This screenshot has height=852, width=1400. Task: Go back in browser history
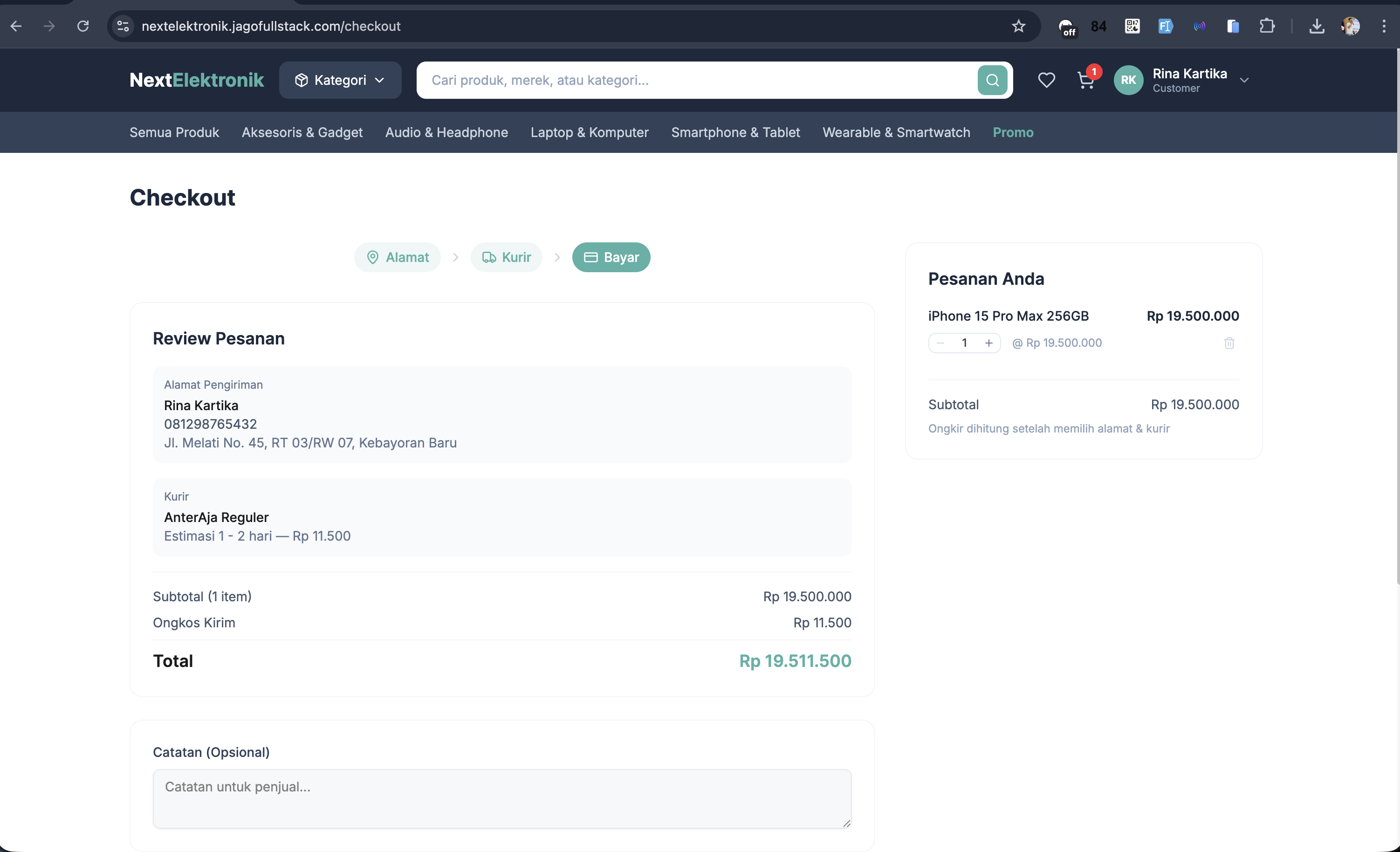click(x=16, y=26)
